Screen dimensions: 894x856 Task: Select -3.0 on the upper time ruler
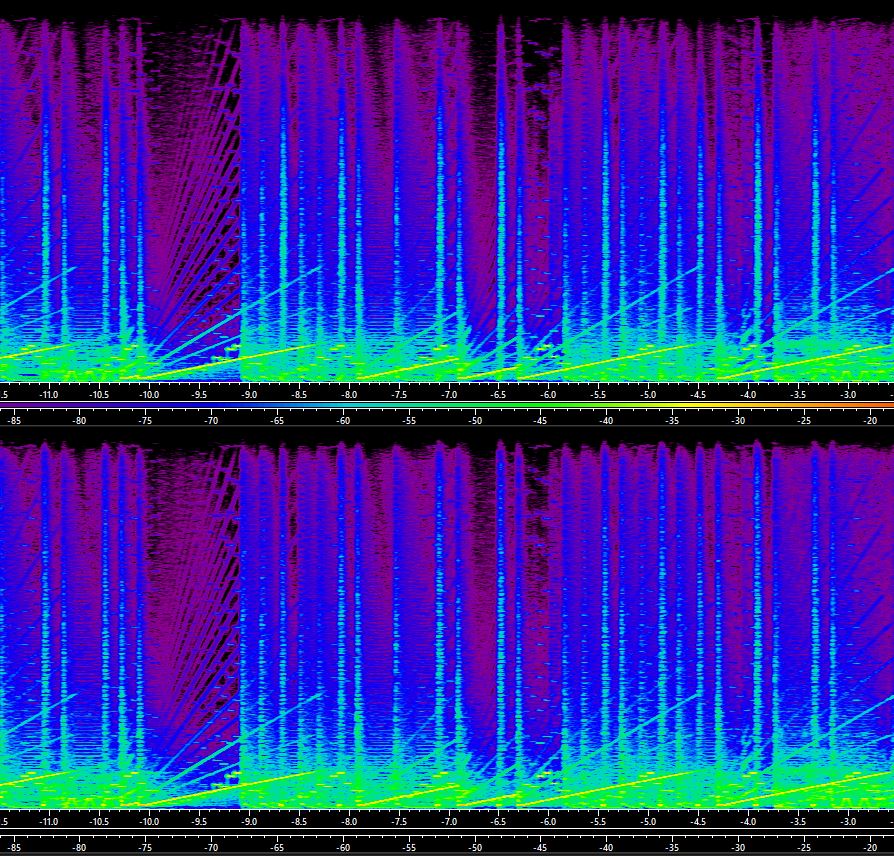coord(848,394)
